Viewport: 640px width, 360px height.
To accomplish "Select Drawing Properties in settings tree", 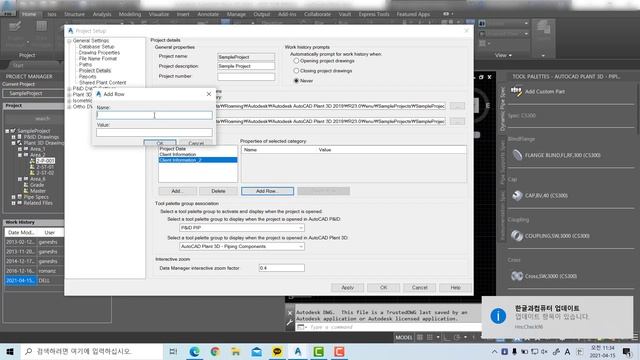I will point(99,53).
